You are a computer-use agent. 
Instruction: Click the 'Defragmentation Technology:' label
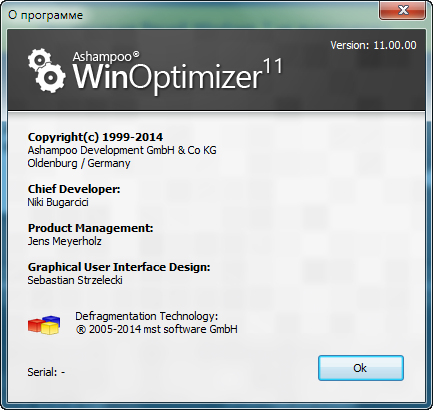(147, 316)
